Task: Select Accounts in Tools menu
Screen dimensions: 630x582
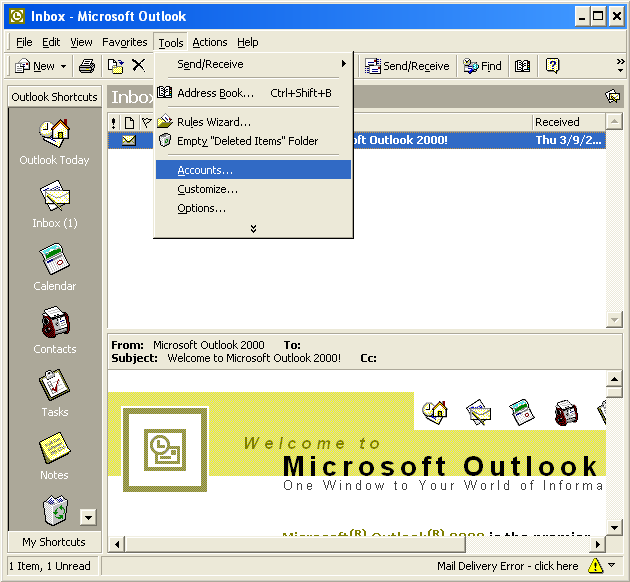Action: [x=253, y=170]
